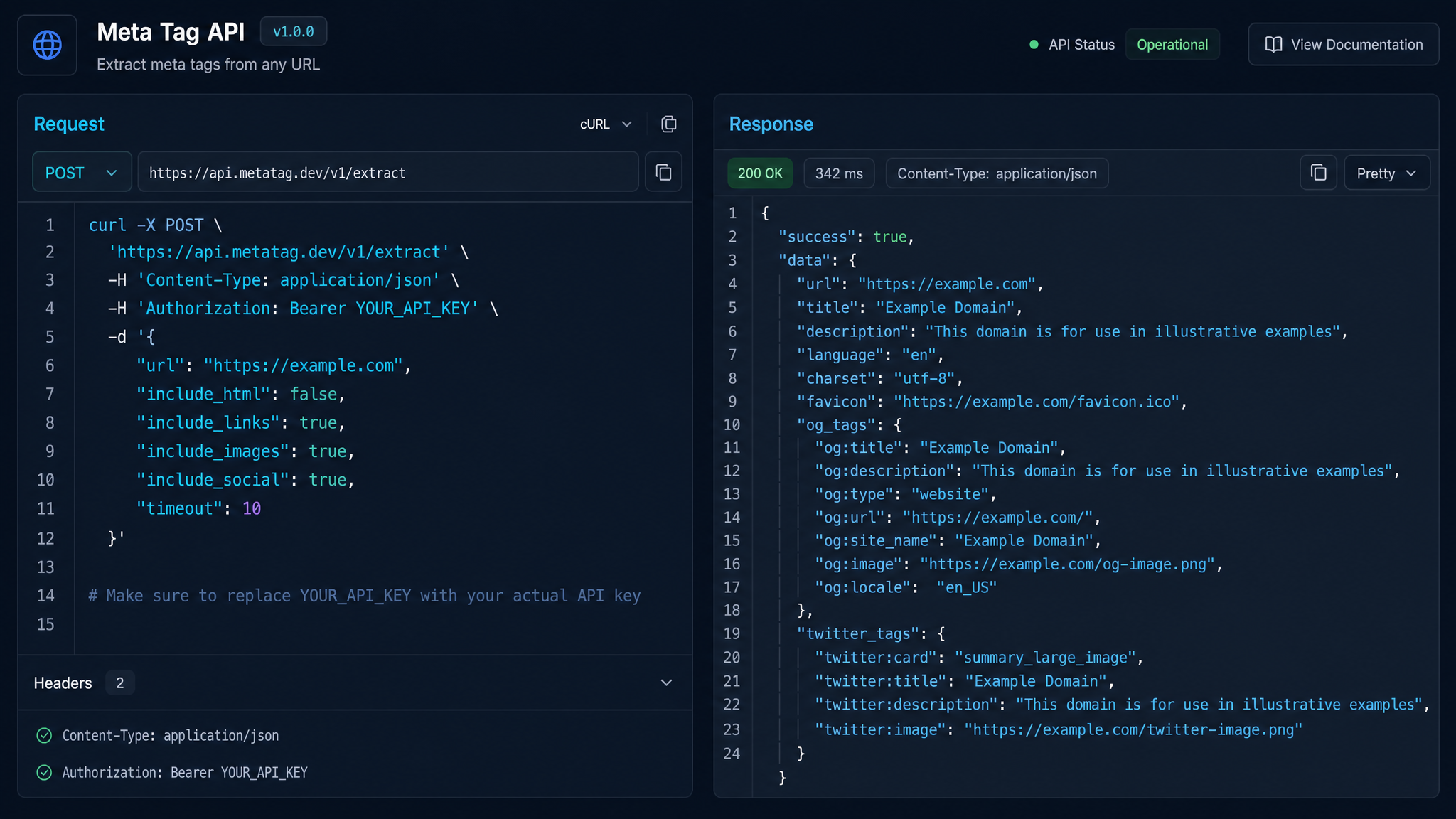Click the Authorization Bearer line in request code
This screenshot has width=1456, height=819.
point(303,308)
